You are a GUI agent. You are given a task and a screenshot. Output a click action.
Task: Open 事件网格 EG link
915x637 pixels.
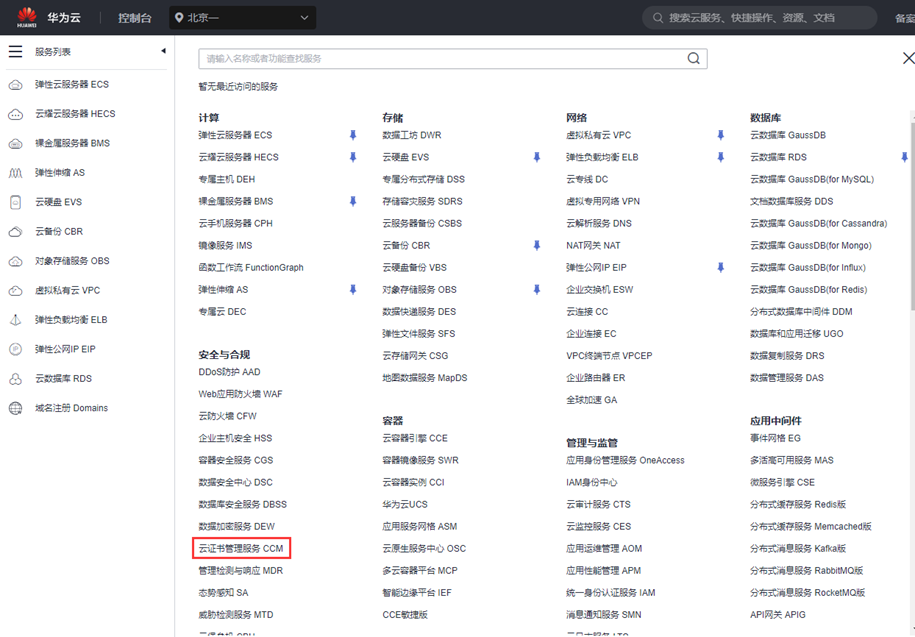[776, 439]
